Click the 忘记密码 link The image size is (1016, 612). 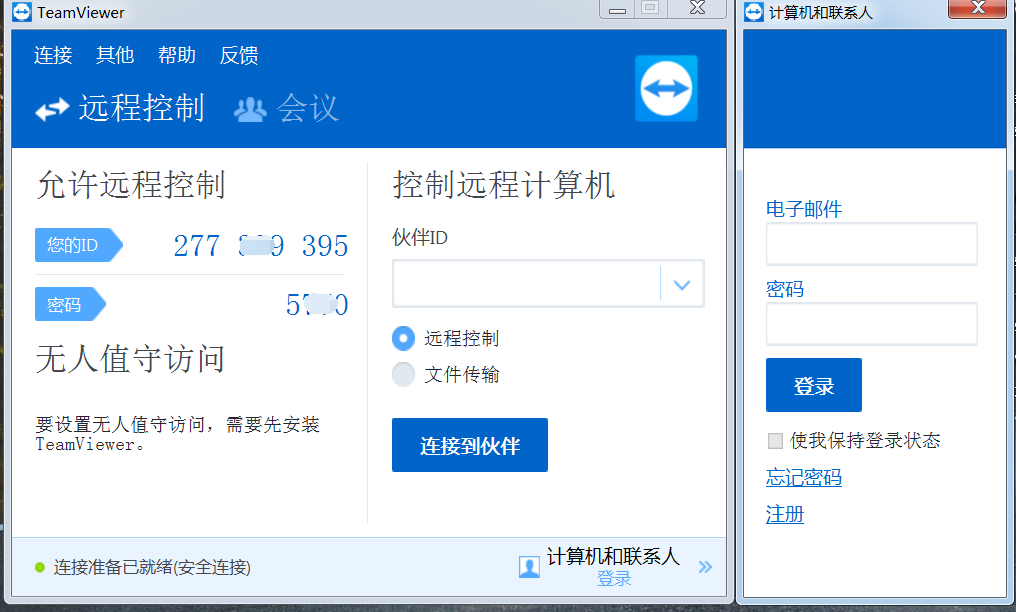[803, 477]
